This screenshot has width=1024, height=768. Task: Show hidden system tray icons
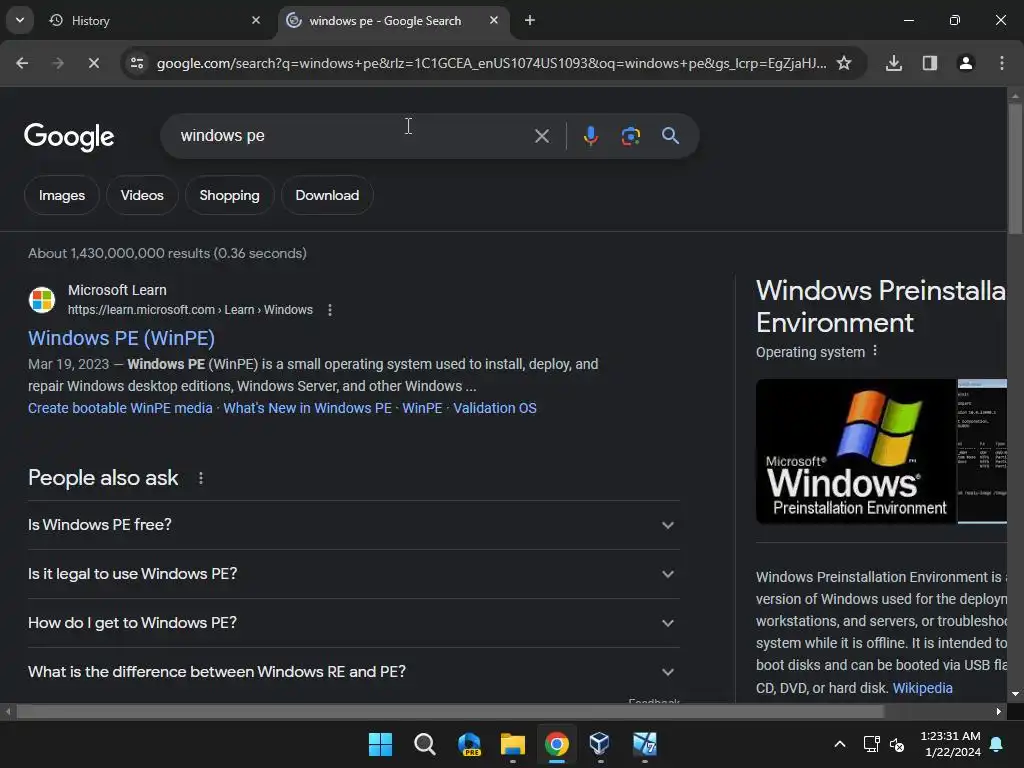tap(840, 744)
